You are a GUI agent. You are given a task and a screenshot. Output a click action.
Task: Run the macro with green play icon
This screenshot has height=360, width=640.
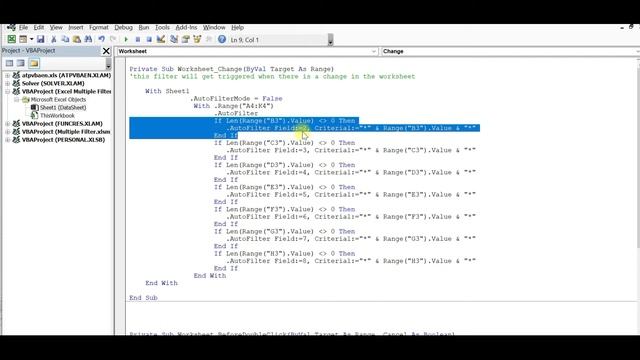[126, 40]
